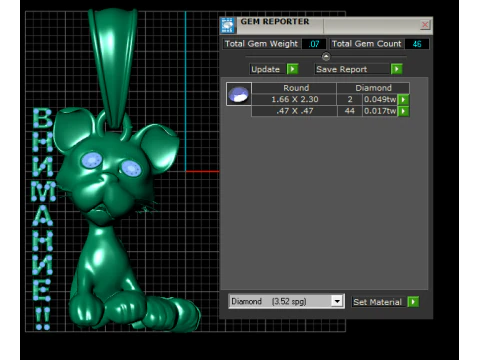Screen dimensions: 480x360
Task: Click the Update button
Action: coord(268,69)
